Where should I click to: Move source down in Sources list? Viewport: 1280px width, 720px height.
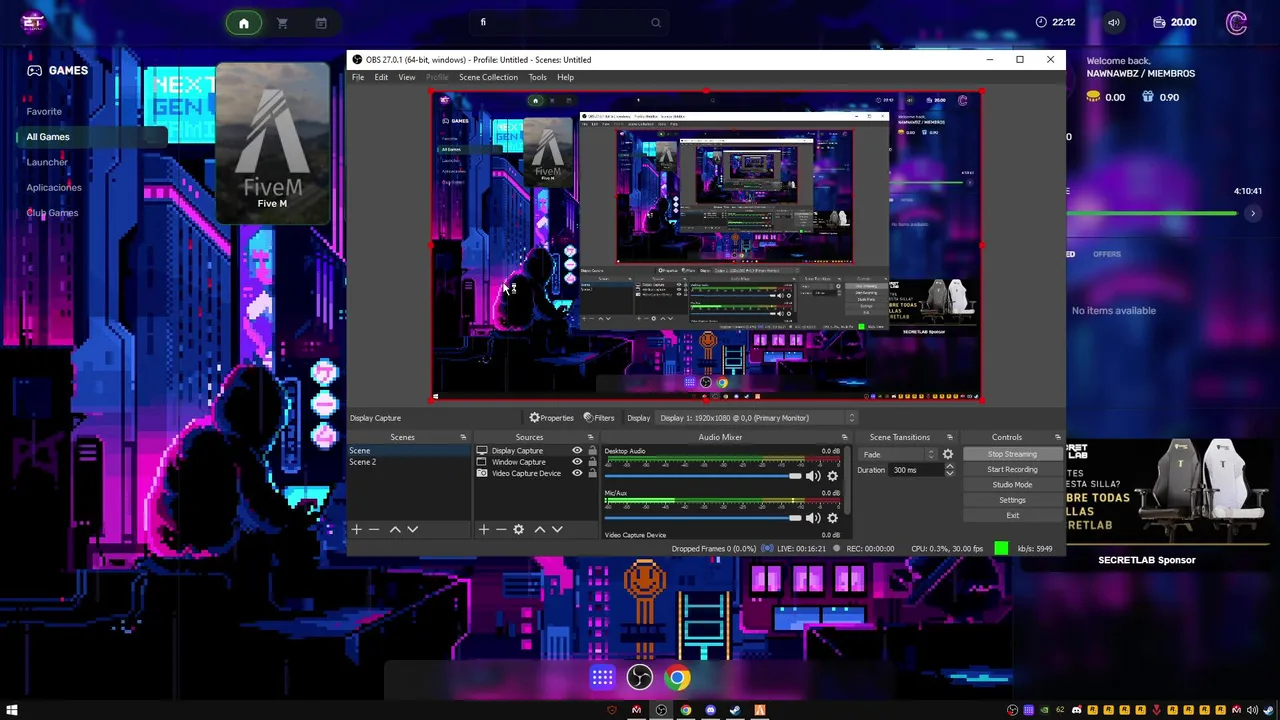point(557,529)
